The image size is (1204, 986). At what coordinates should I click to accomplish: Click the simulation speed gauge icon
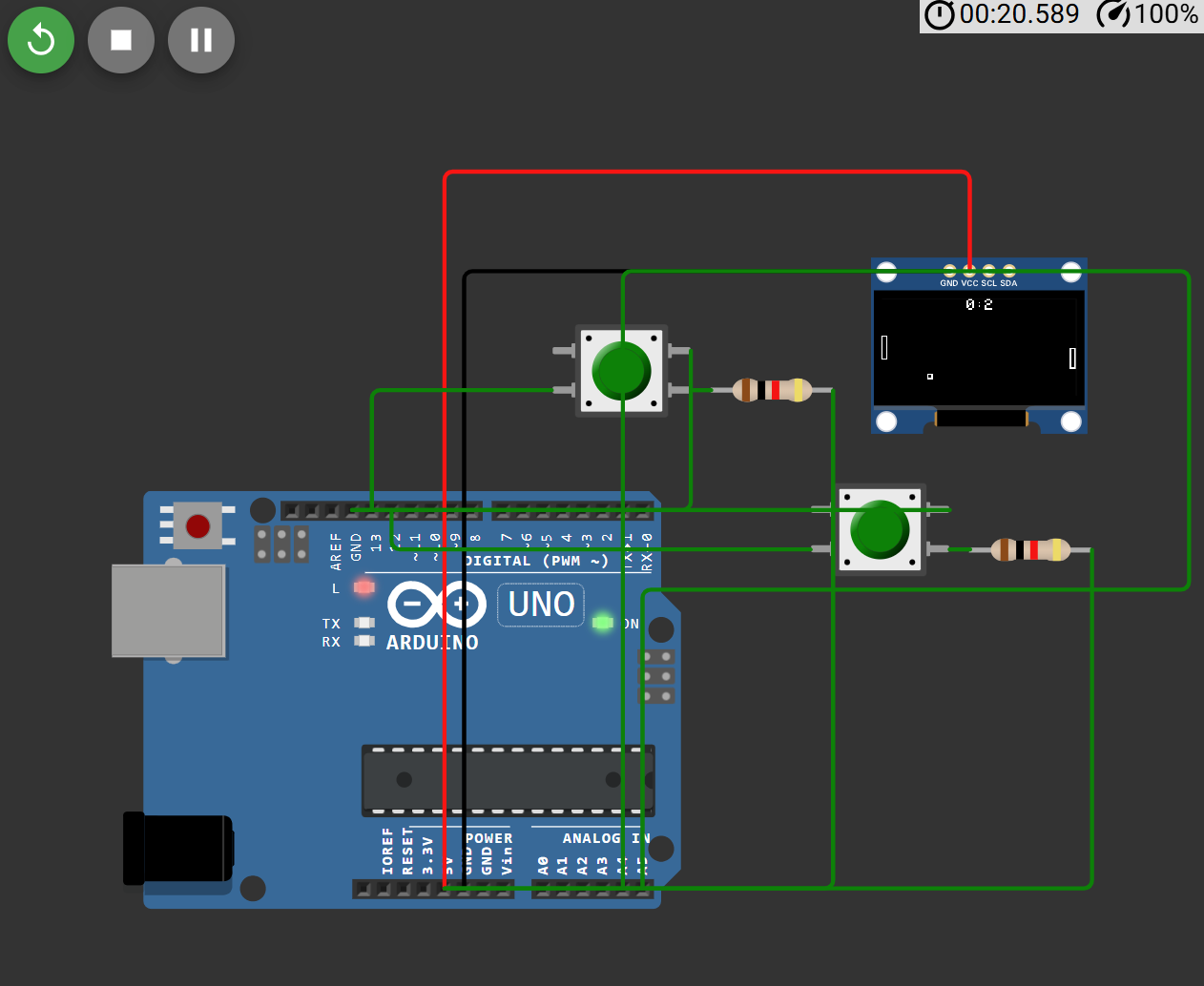click(1113, 14)
